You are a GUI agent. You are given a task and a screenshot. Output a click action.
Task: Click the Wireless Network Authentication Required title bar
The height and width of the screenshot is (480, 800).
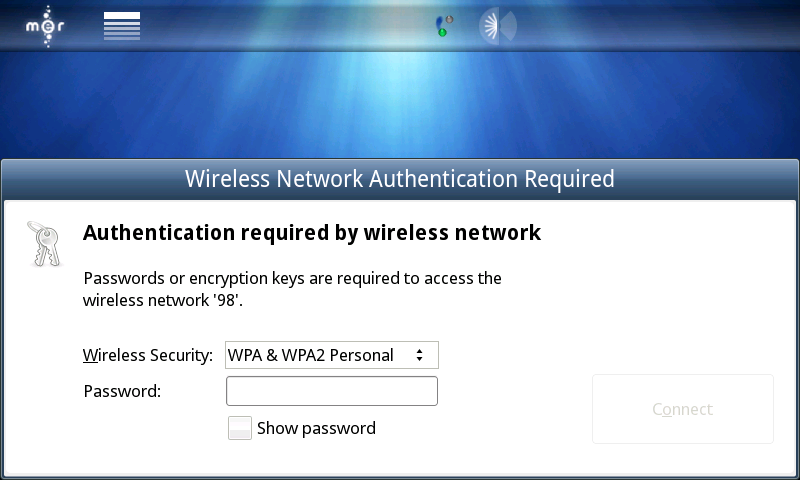[x=400, y=180]
